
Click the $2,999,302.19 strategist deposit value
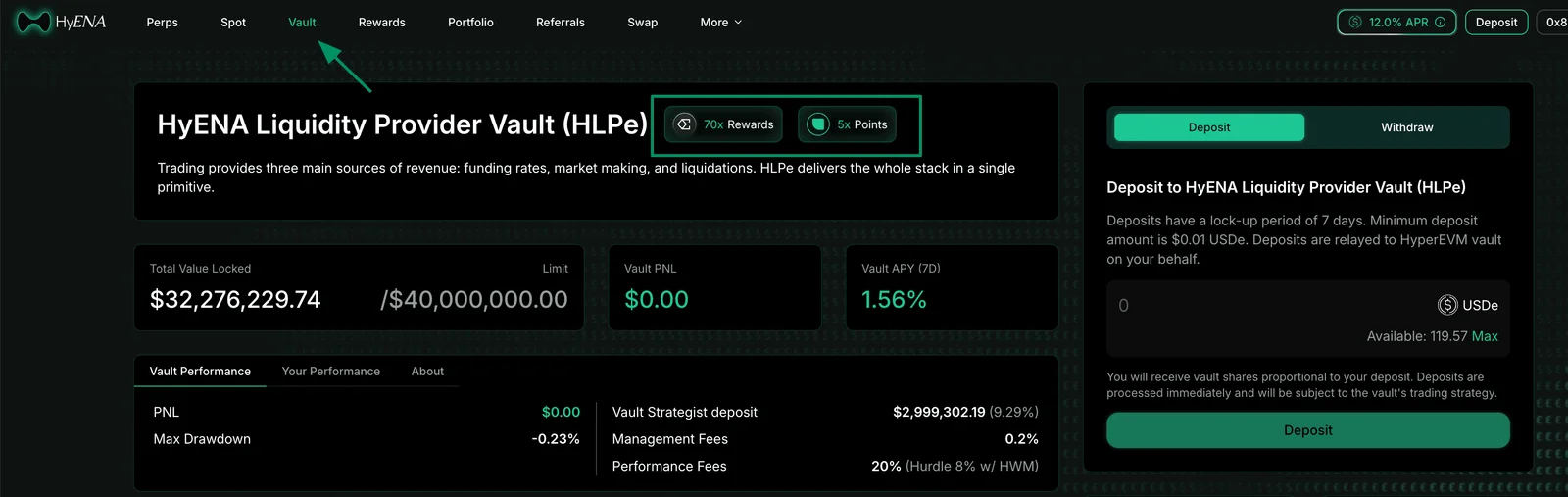coord(939,412)
